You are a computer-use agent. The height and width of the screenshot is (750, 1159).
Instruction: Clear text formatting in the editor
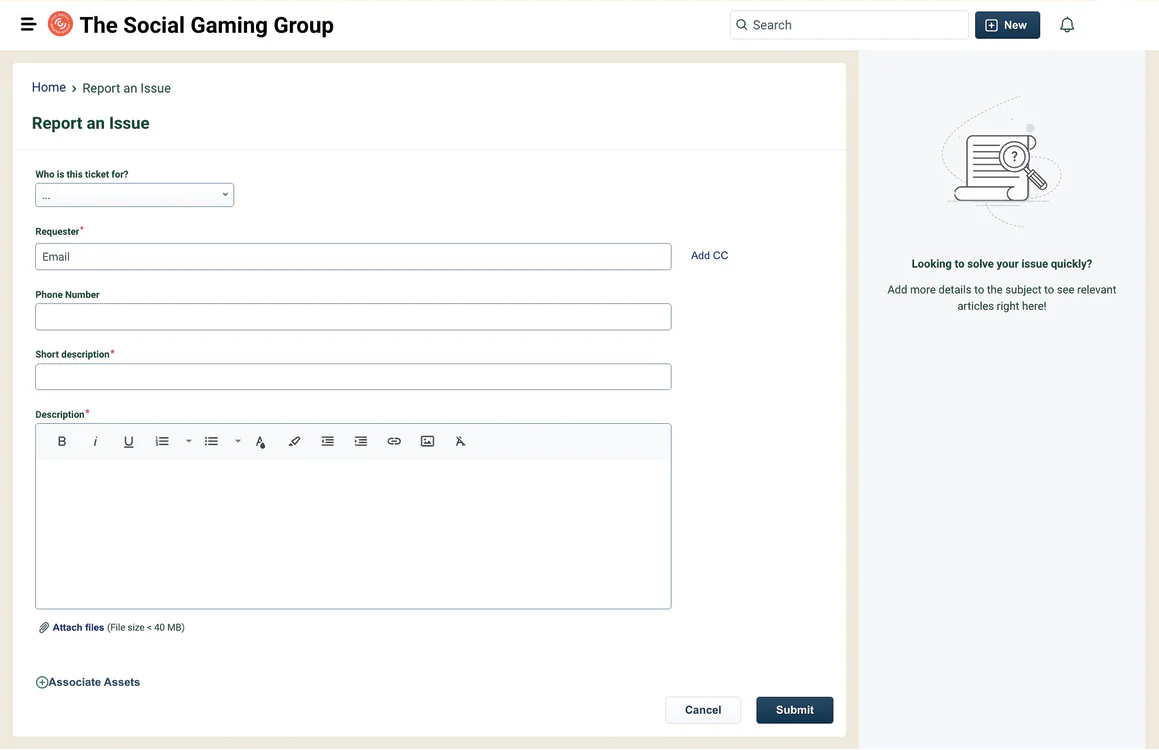click(460, 441)
